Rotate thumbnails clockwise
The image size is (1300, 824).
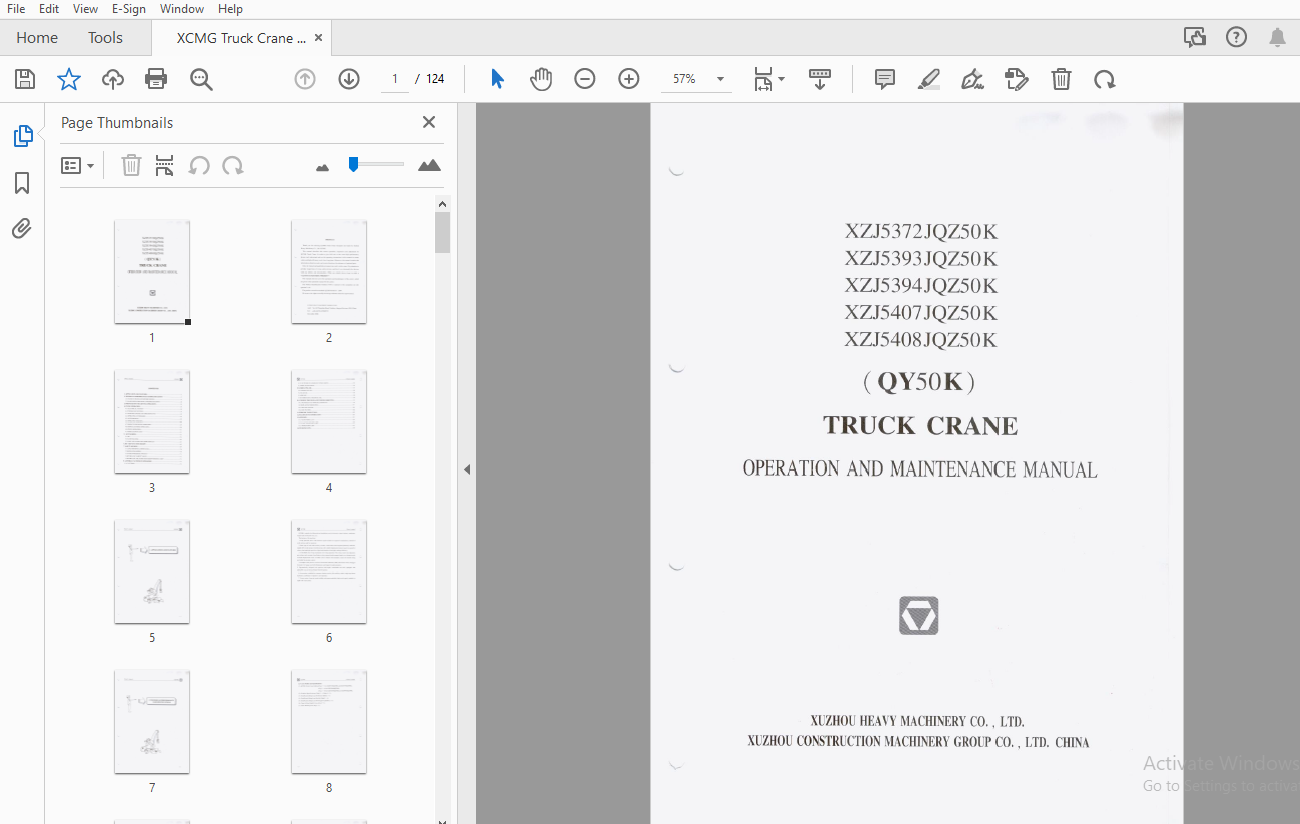point(233,165)
